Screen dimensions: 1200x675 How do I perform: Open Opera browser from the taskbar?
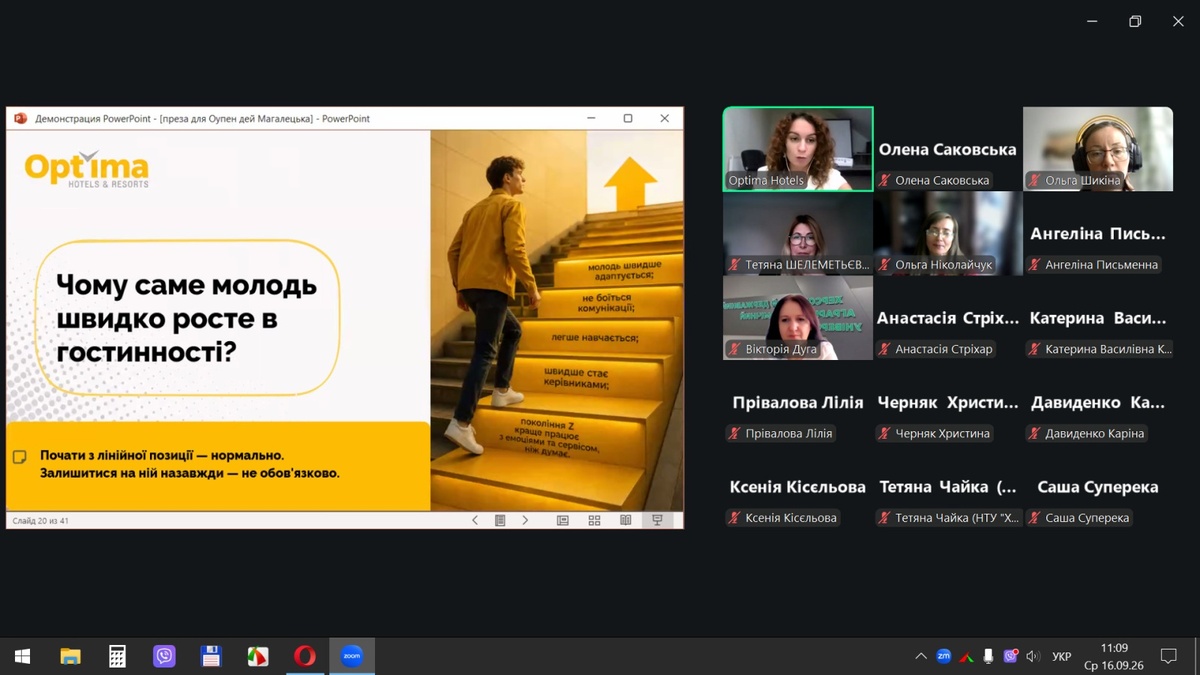305,656
